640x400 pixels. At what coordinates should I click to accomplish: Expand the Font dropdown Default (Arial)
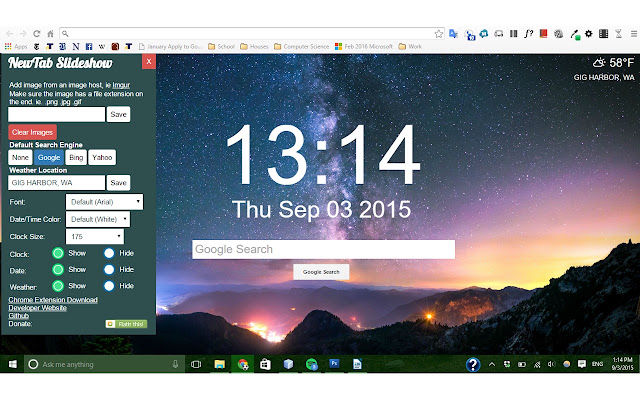pyautogui.click(x=104, y=202)
